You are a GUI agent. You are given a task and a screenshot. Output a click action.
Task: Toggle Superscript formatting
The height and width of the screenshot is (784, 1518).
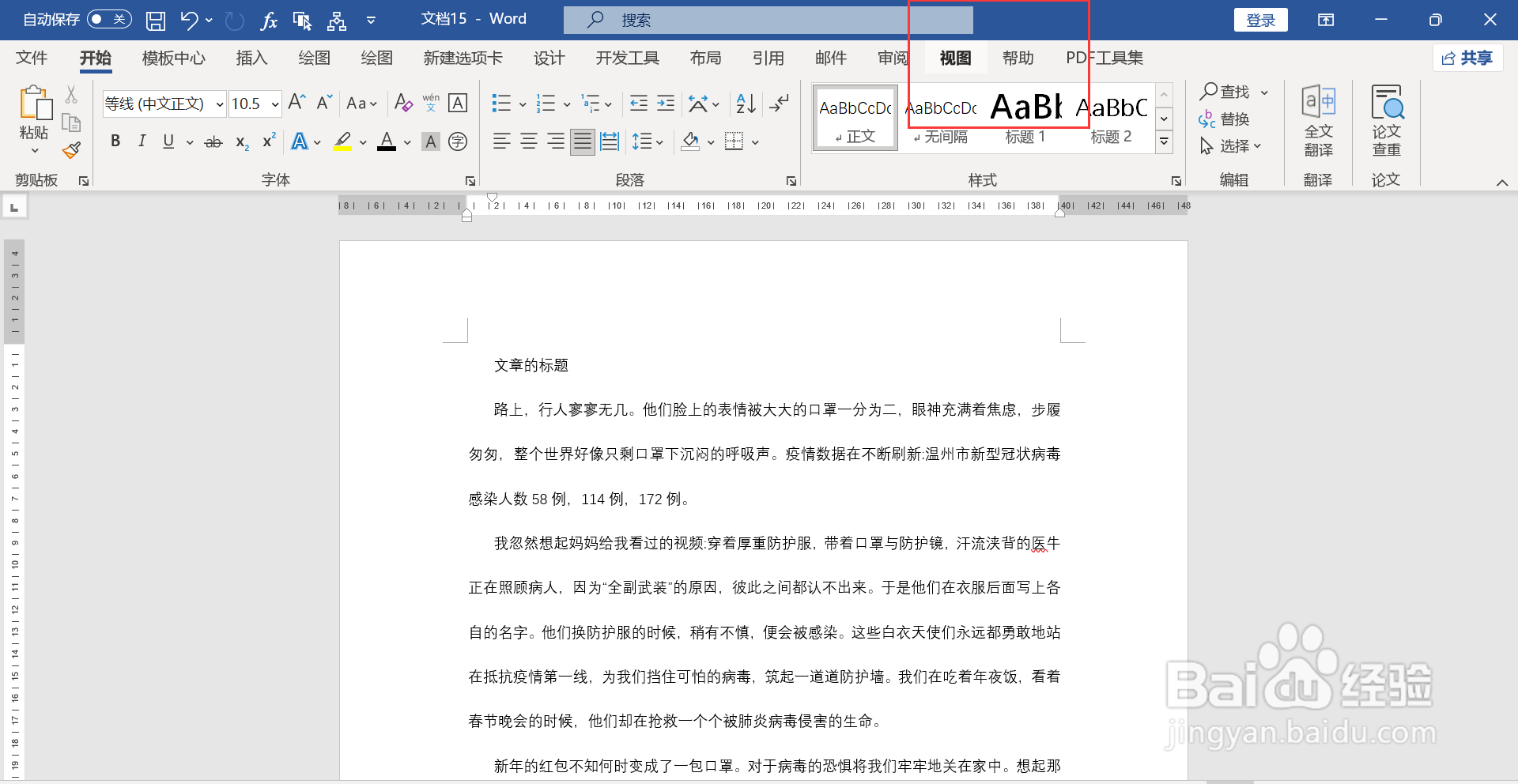269,141
